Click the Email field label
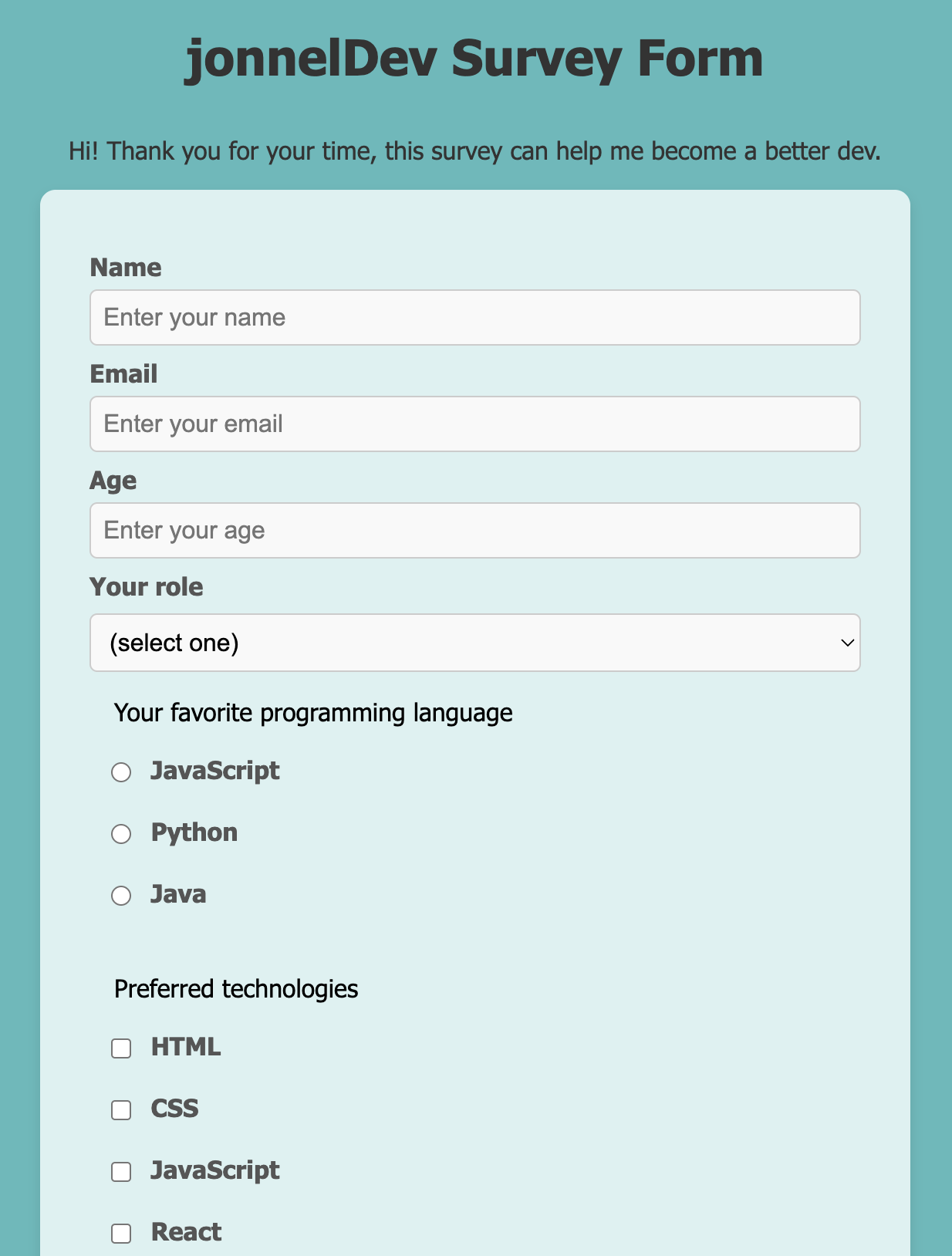The image size is (952, 1256). click(x=123, y=374)
